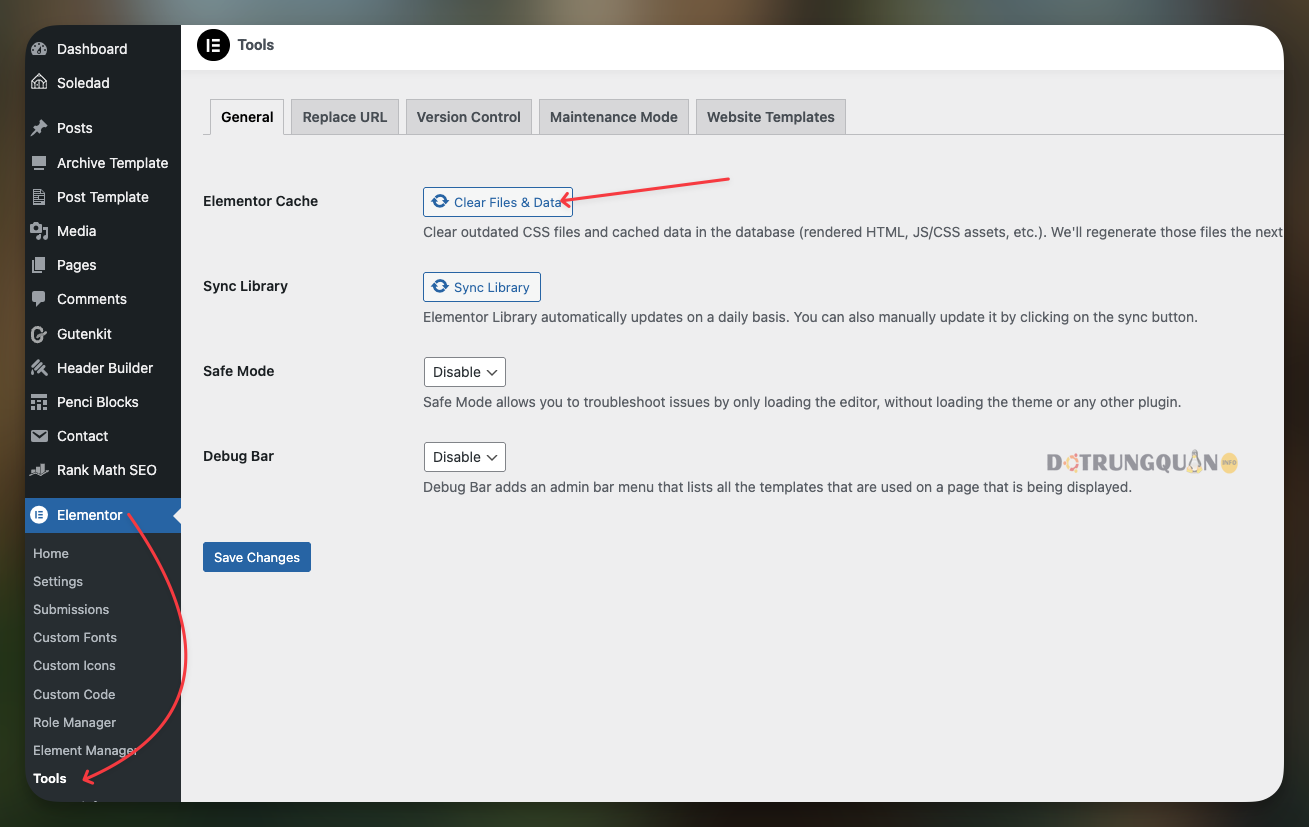Screen dimensions: 1309x827
Task: Click the Sync Library button label
Action: 492,287
